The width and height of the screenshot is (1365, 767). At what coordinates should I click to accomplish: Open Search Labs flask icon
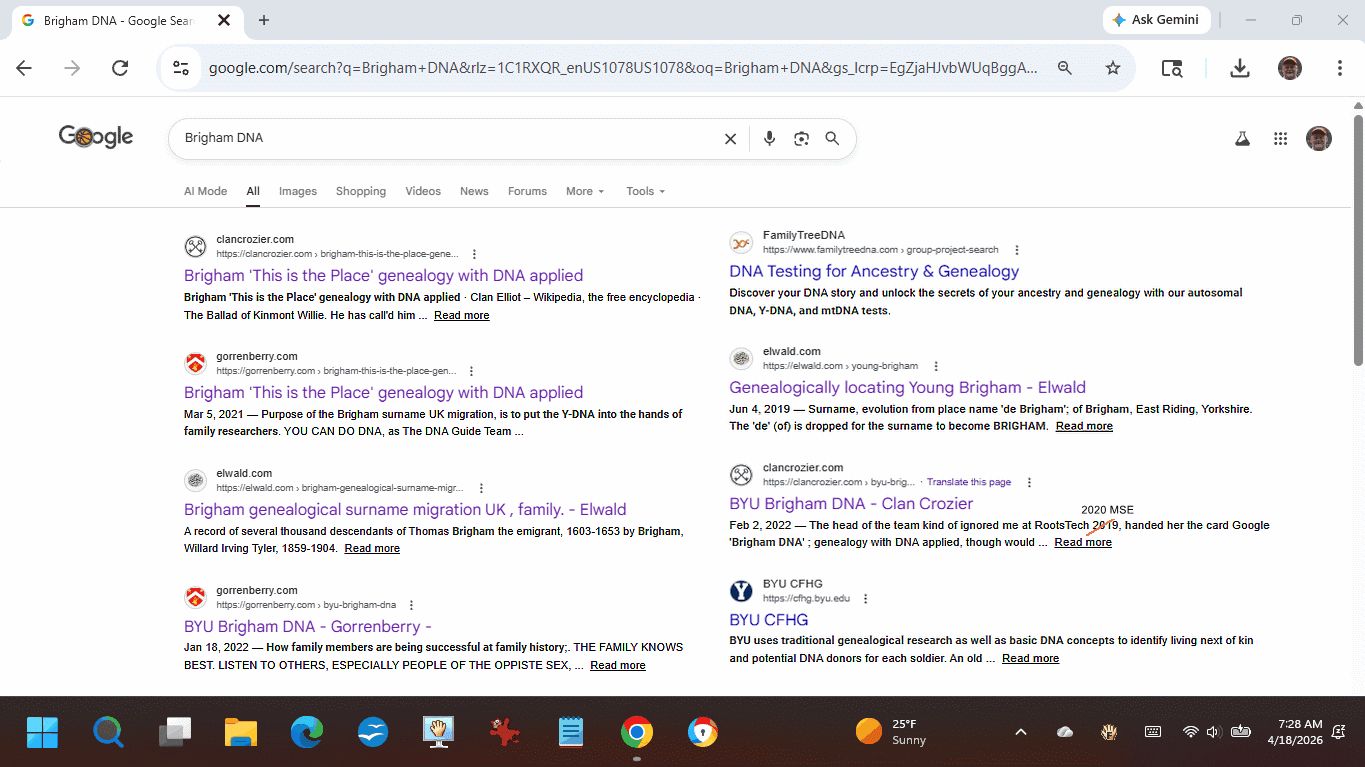click(1242, 139)
